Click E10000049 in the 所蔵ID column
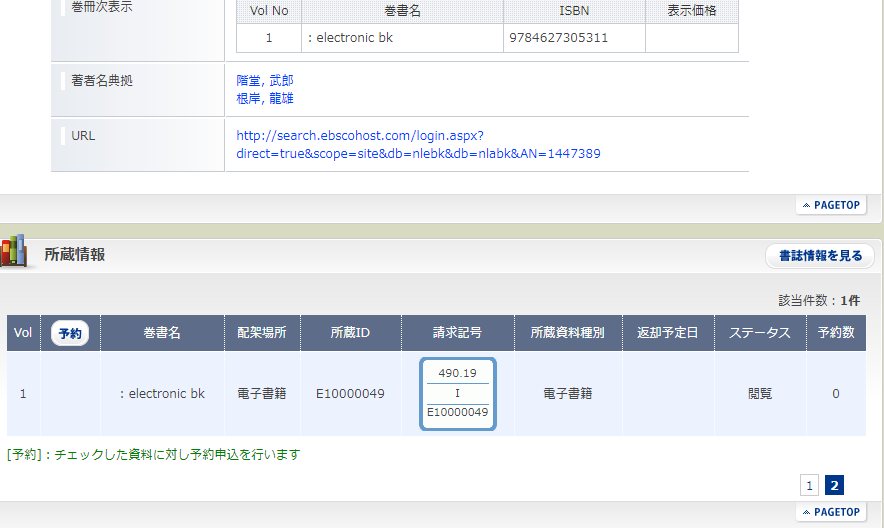The width and height of the screenshot is (884, 528). (350, 394)
